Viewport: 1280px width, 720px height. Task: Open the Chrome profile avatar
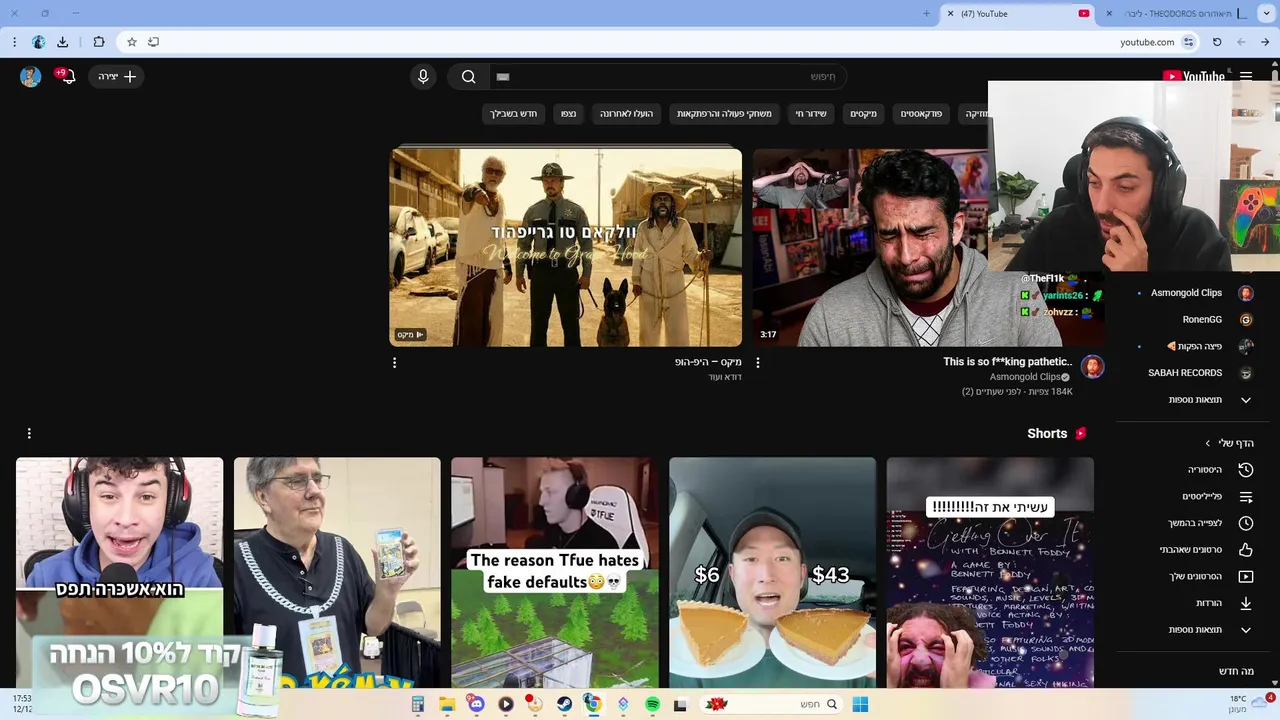click(38, 42)
